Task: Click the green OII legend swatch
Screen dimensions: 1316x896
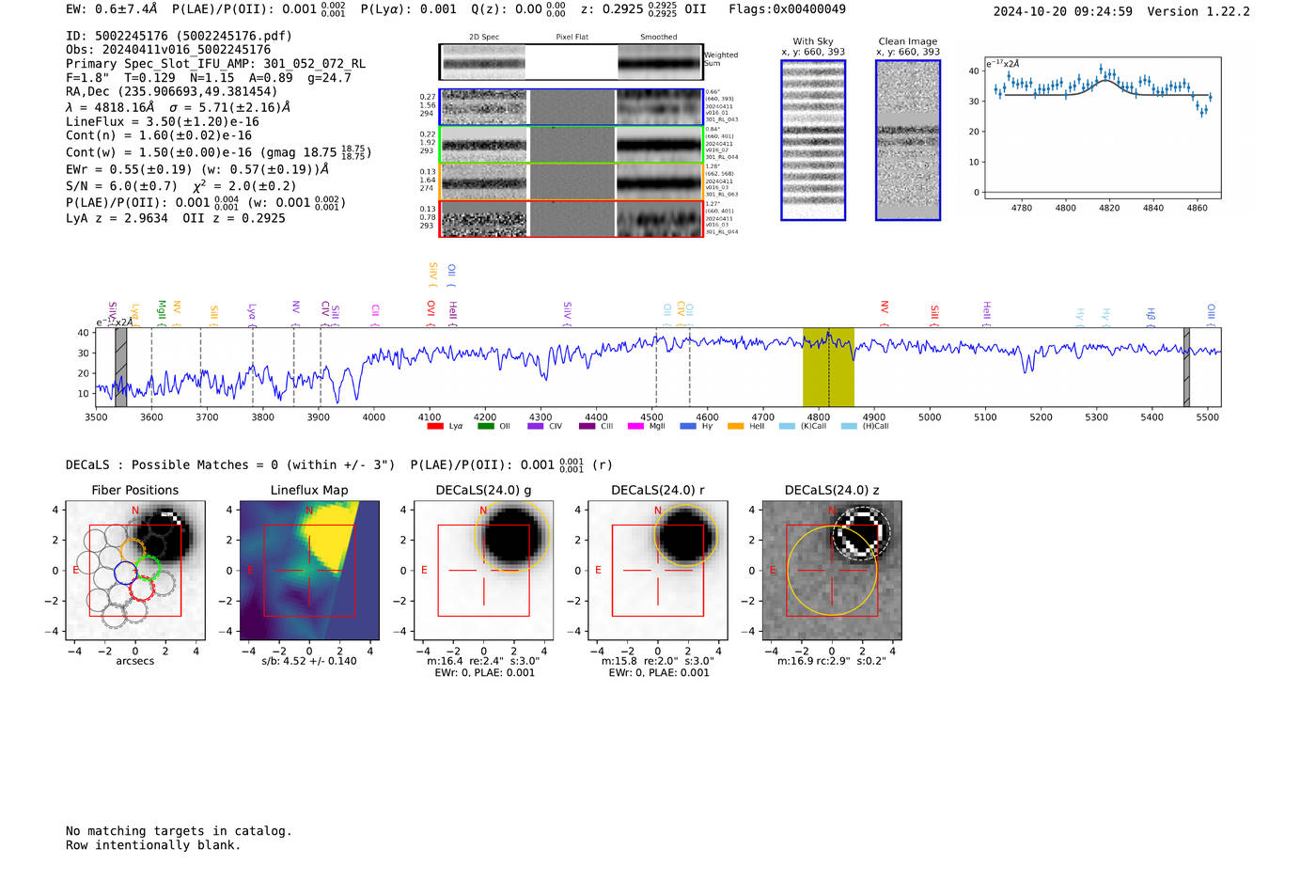Action: [485, 427]
